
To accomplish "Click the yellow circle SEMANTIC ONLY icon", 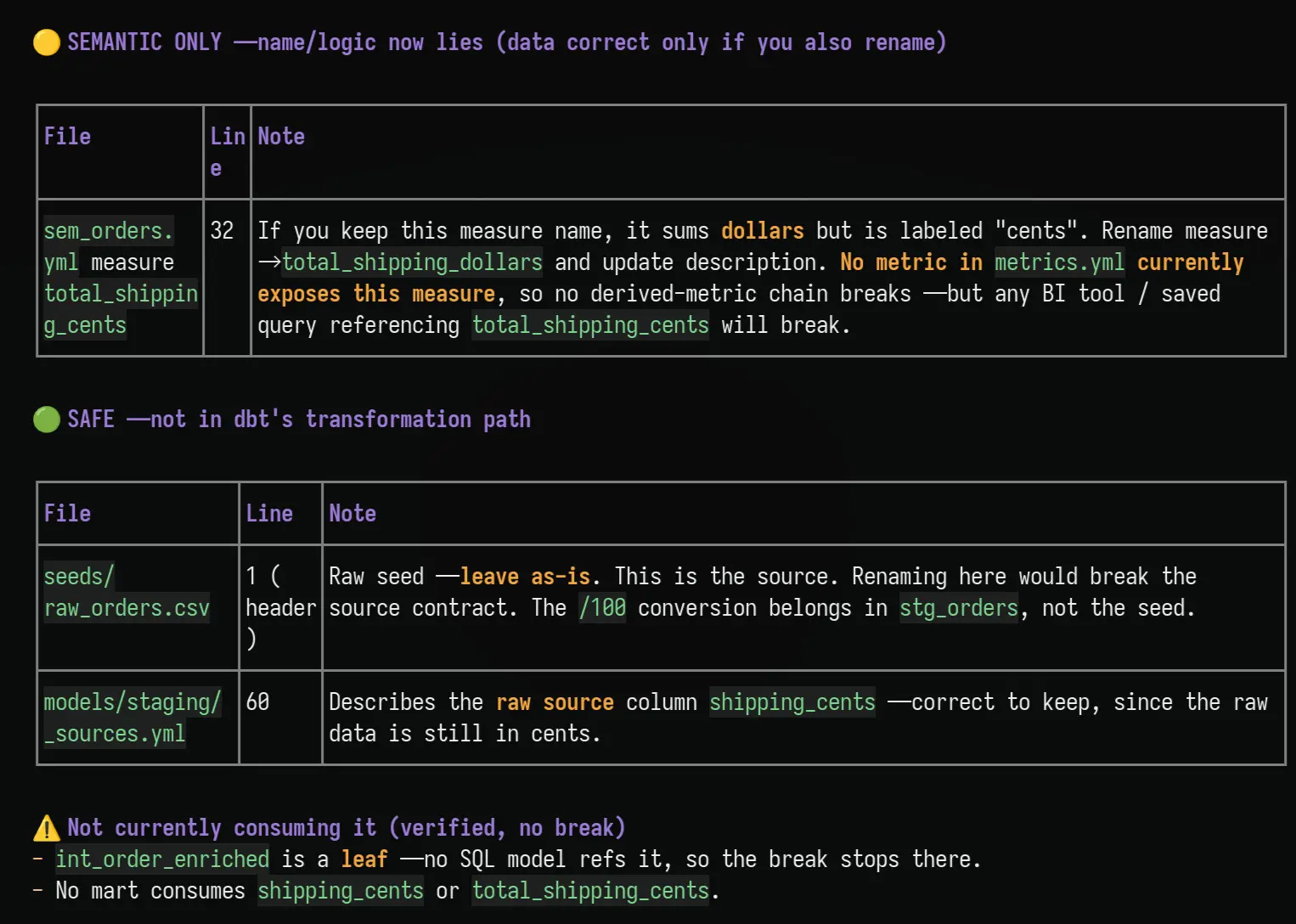I will [x=46, y=42].
